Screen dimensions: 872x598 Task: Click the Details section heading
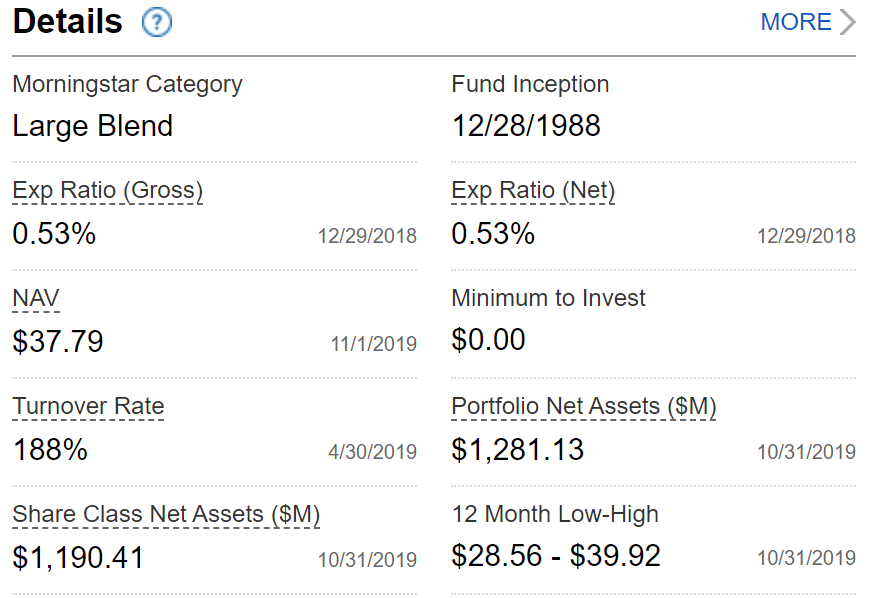tap(68, 22)
